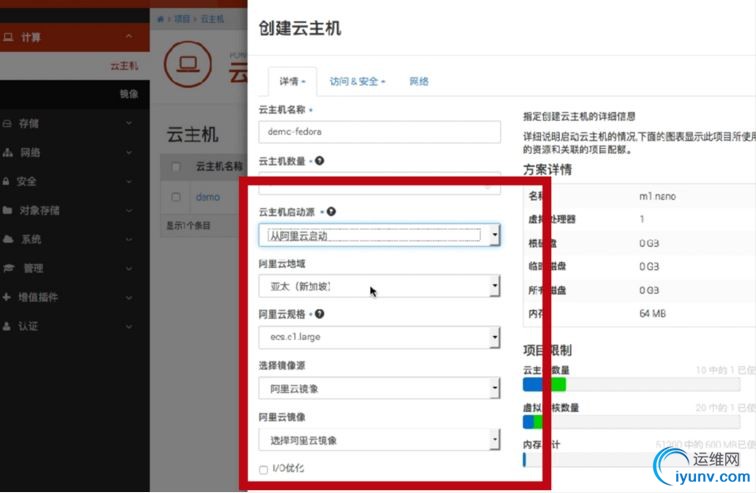Screen dimensions: 756x493
Task: Open the 计算 sidebar menu
Action: pyautogui.click(x=75, y=37)
